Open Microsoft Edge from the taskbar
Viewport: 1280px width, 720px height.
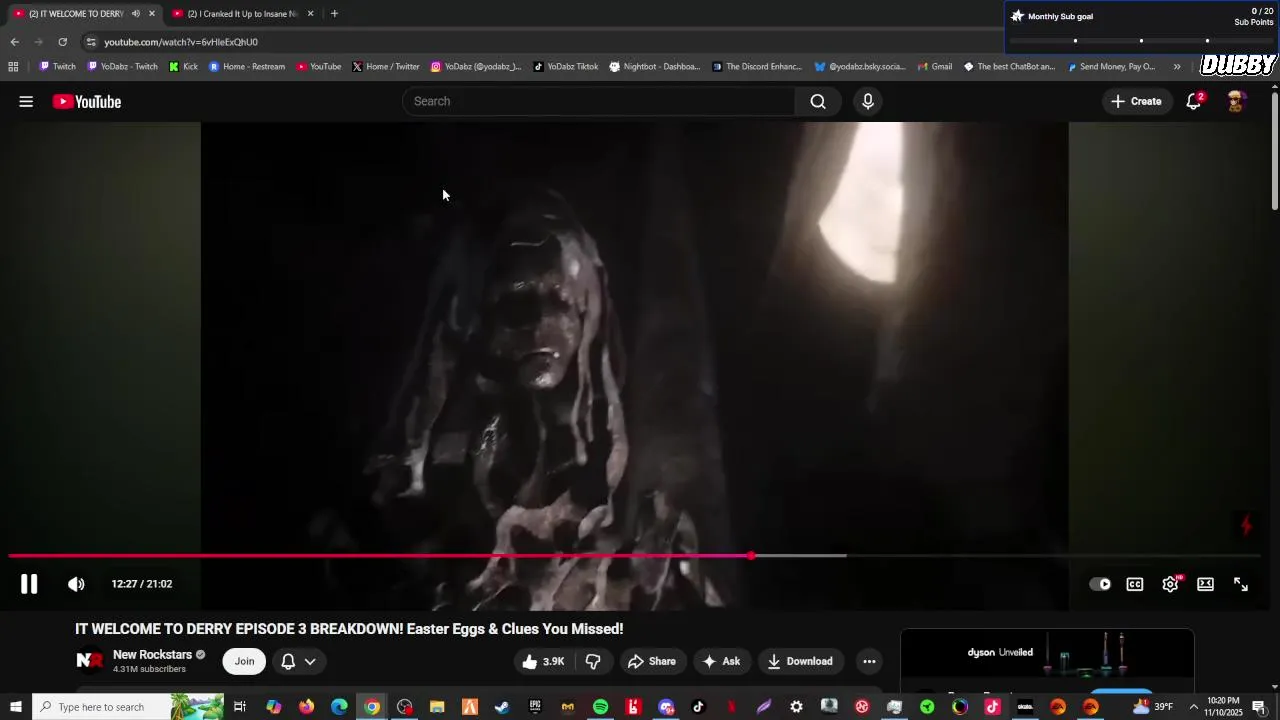click(x=339, y=707)
